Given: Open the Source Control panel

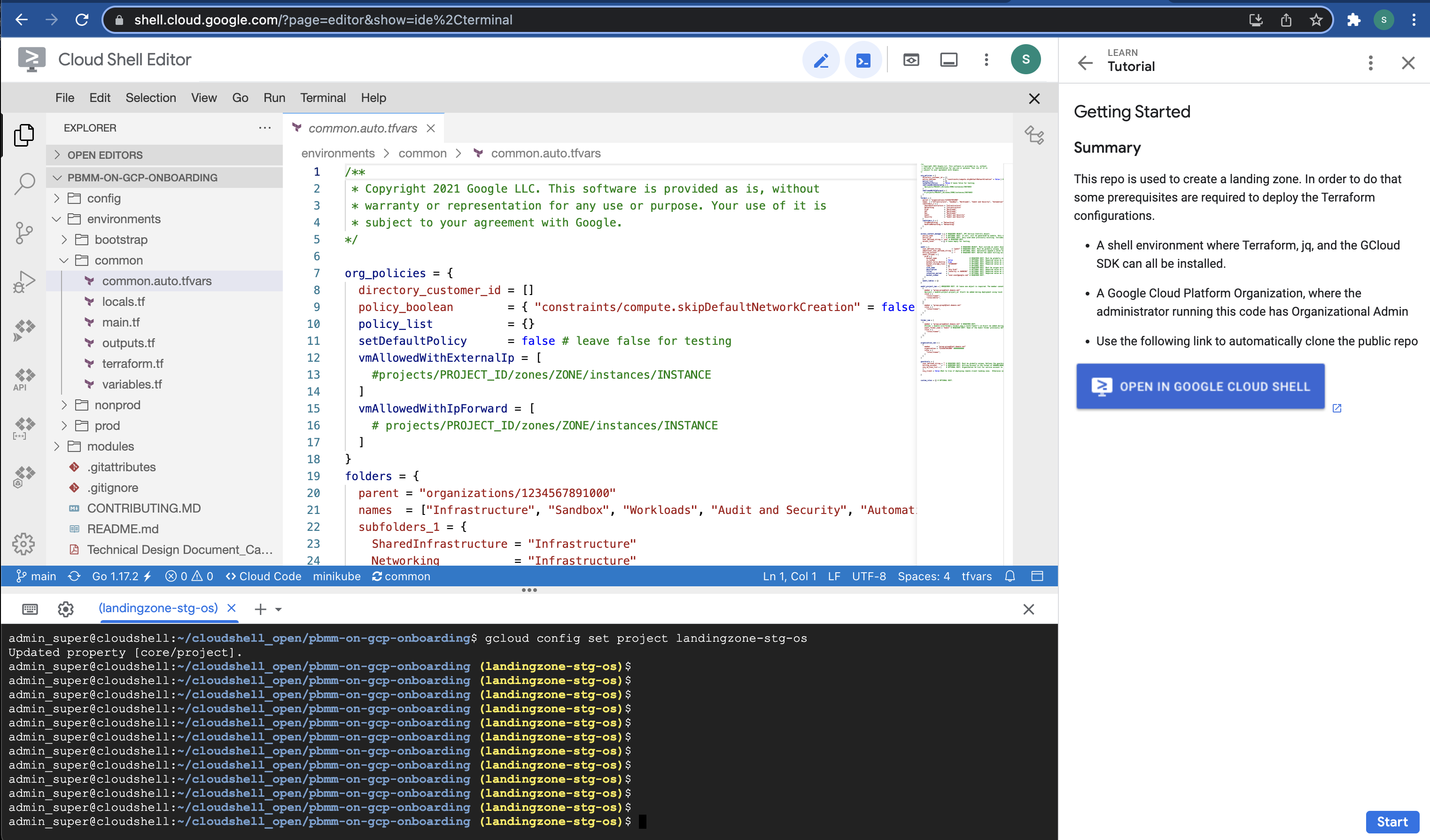Looking at the screenshot, I should click(x=24, y=233).
